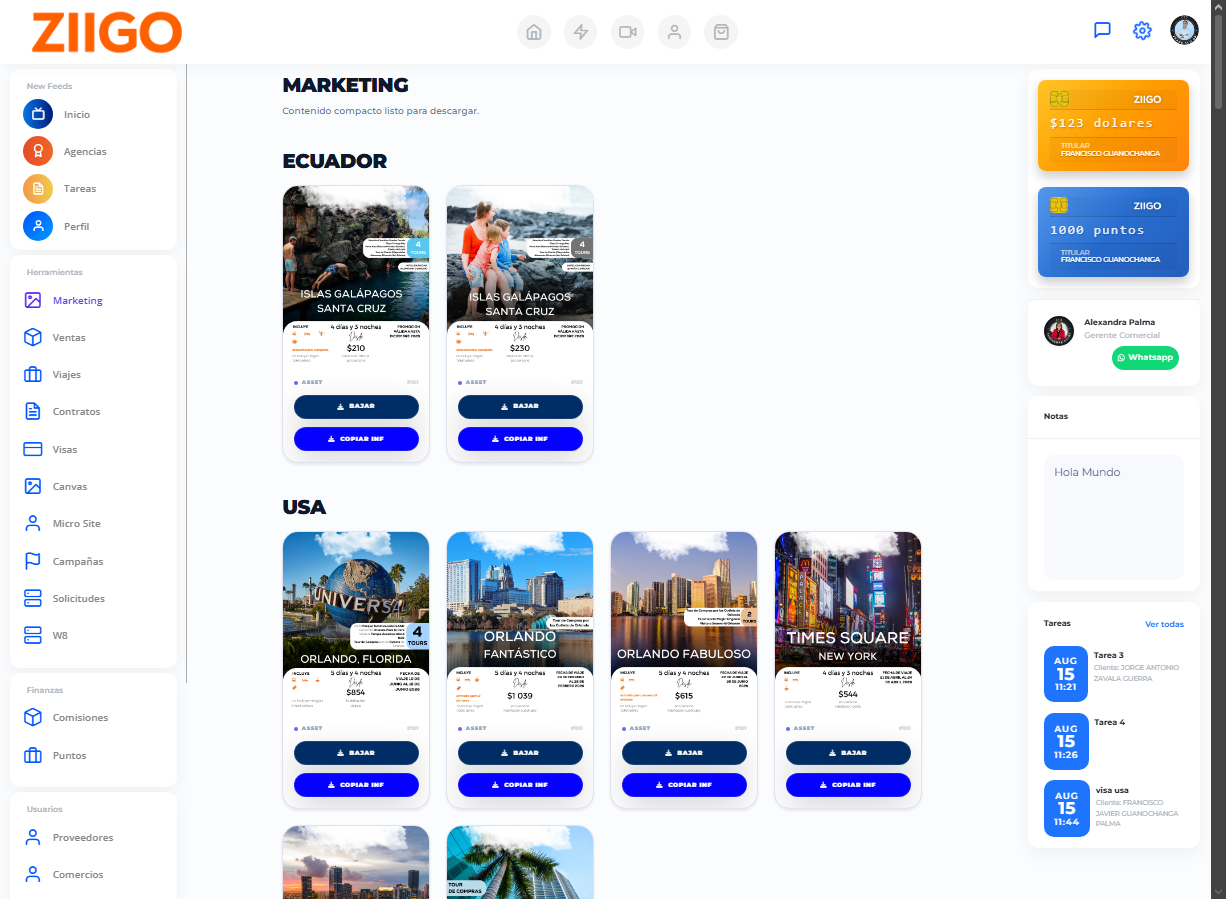Open Comisiones under Finanzas
The image size is (1226, 899).
(80, 718)
